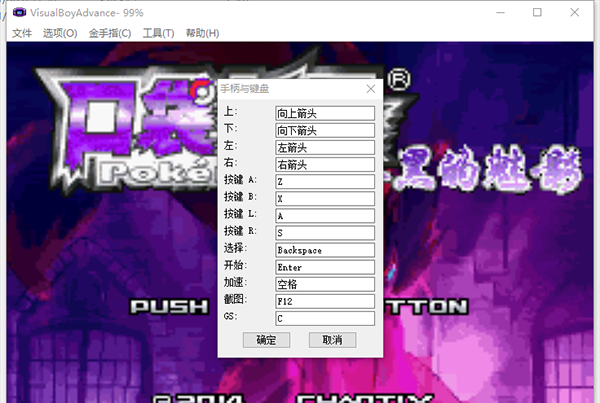600x403 pixels.
Task: Minimize the VisualBoyAdvance window
Action: pos(501,13)
